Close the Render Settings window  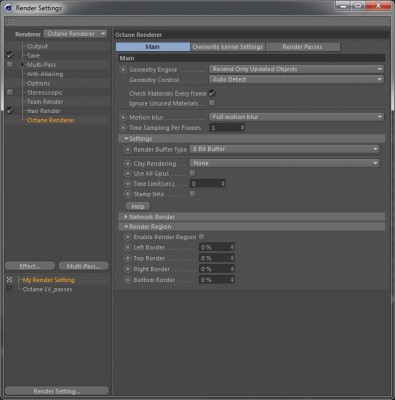[378, 6]
